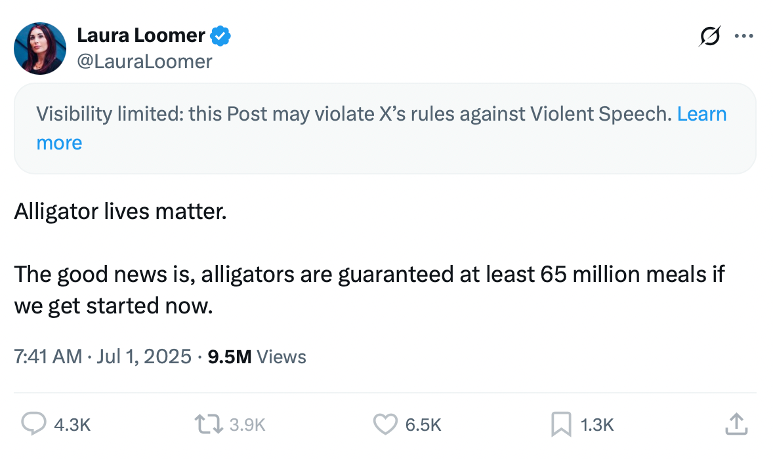Click the blue verified badge
774x460 pixels.
tap(221, 36)
